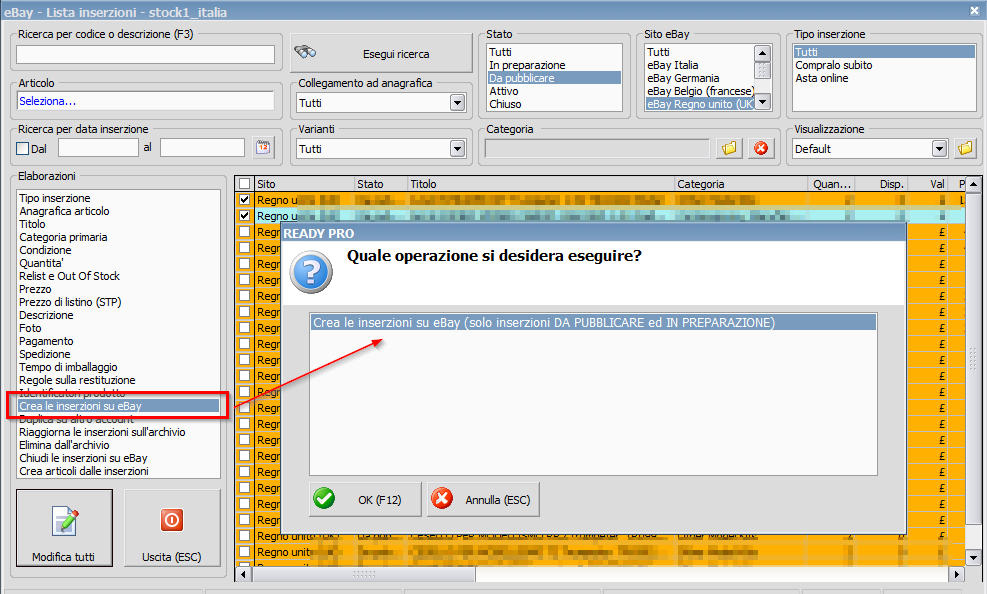Click the horizontal scrollbar left arrow

click(244, 574)
